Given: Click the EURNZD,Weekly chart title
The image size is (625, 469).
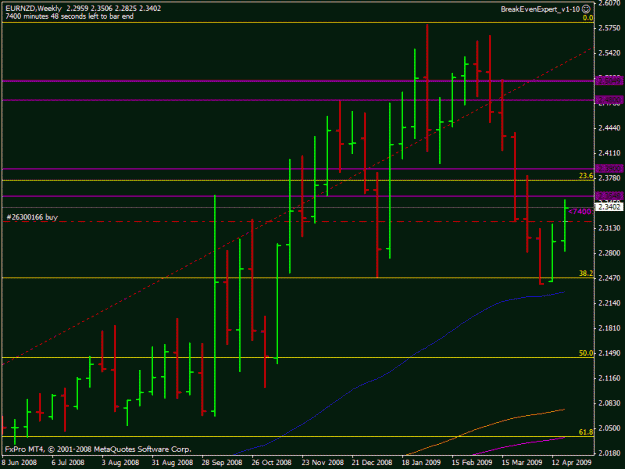Looking at the screenshot, I should pyautogui.click(x=33, y=8).
